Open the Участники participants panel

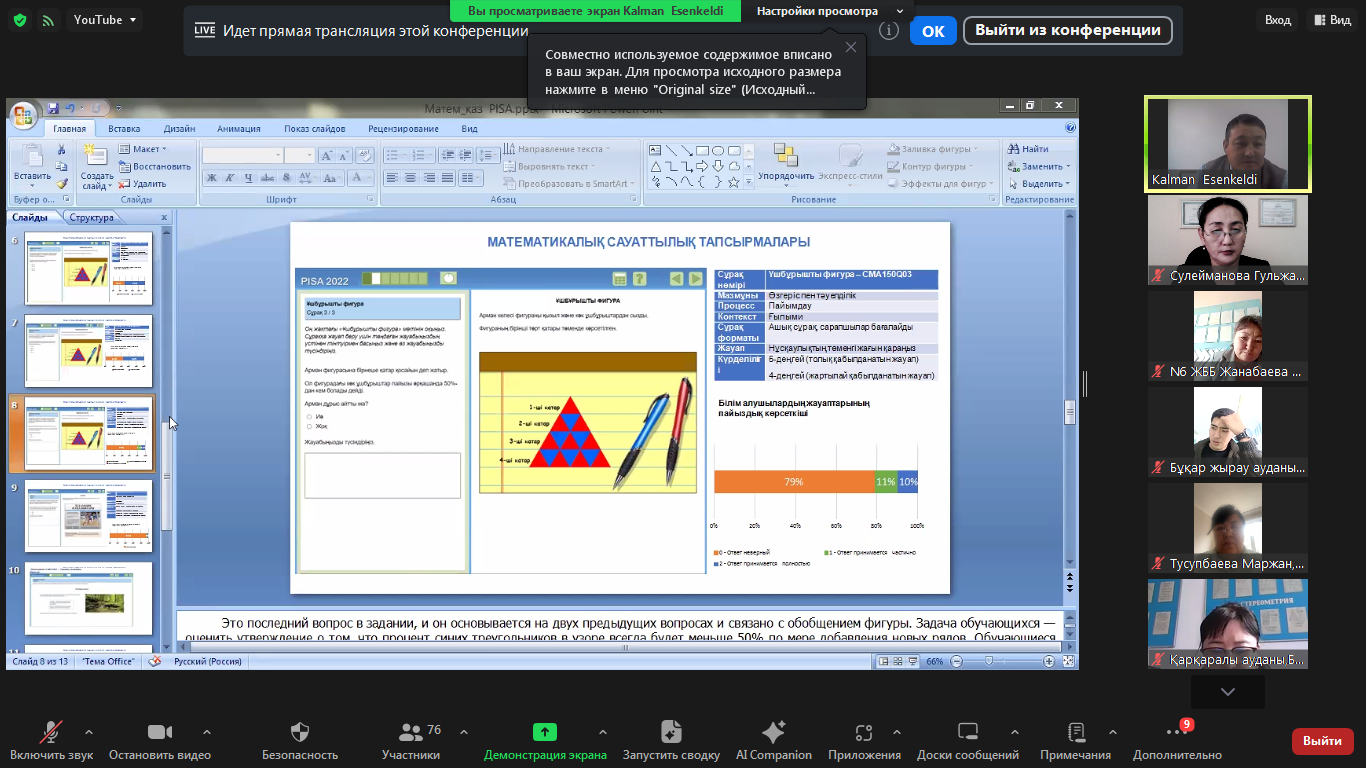pyautogui.click(x=410, y=732)
